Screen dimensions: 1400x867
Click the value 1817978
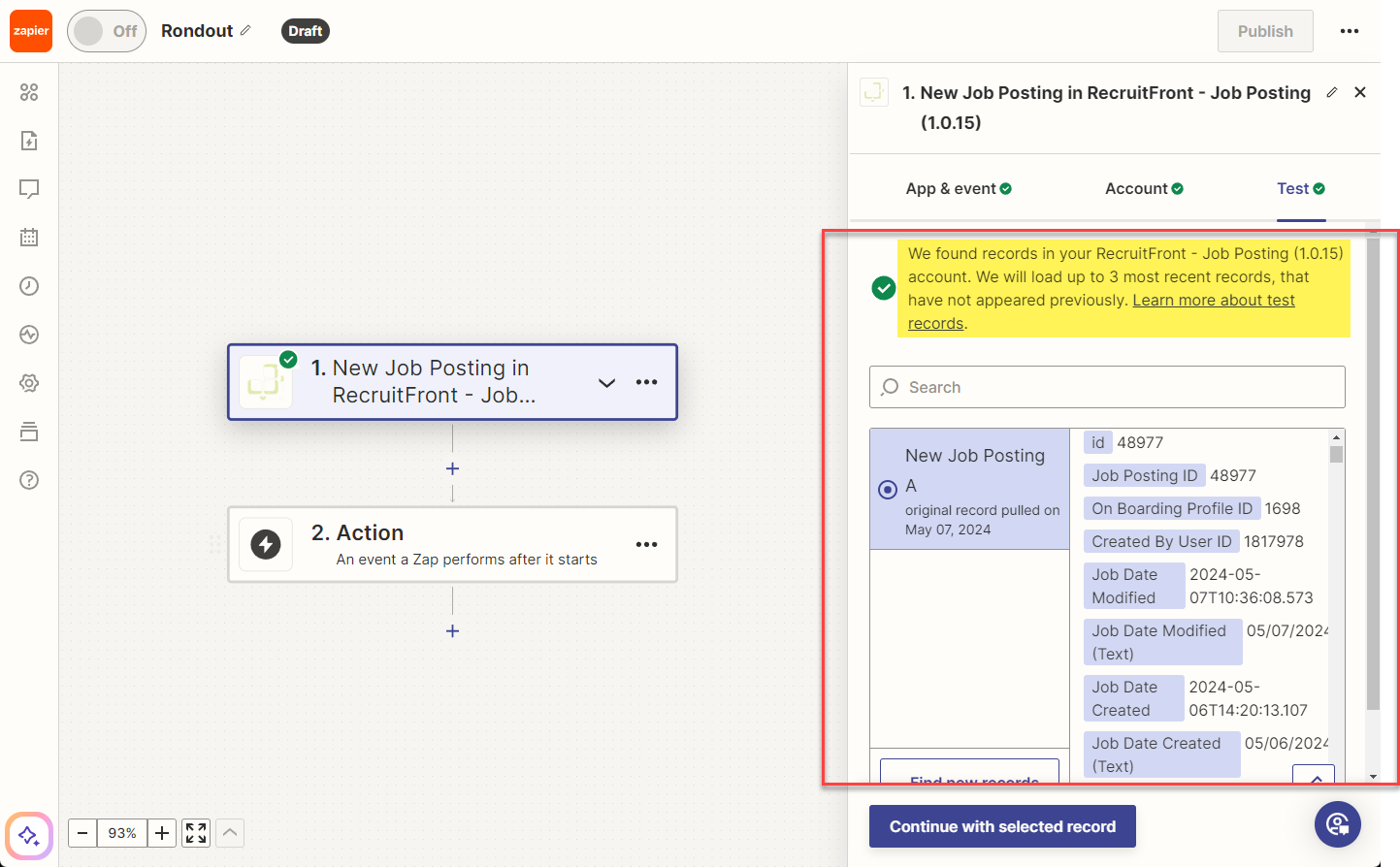pos(1274,541)
